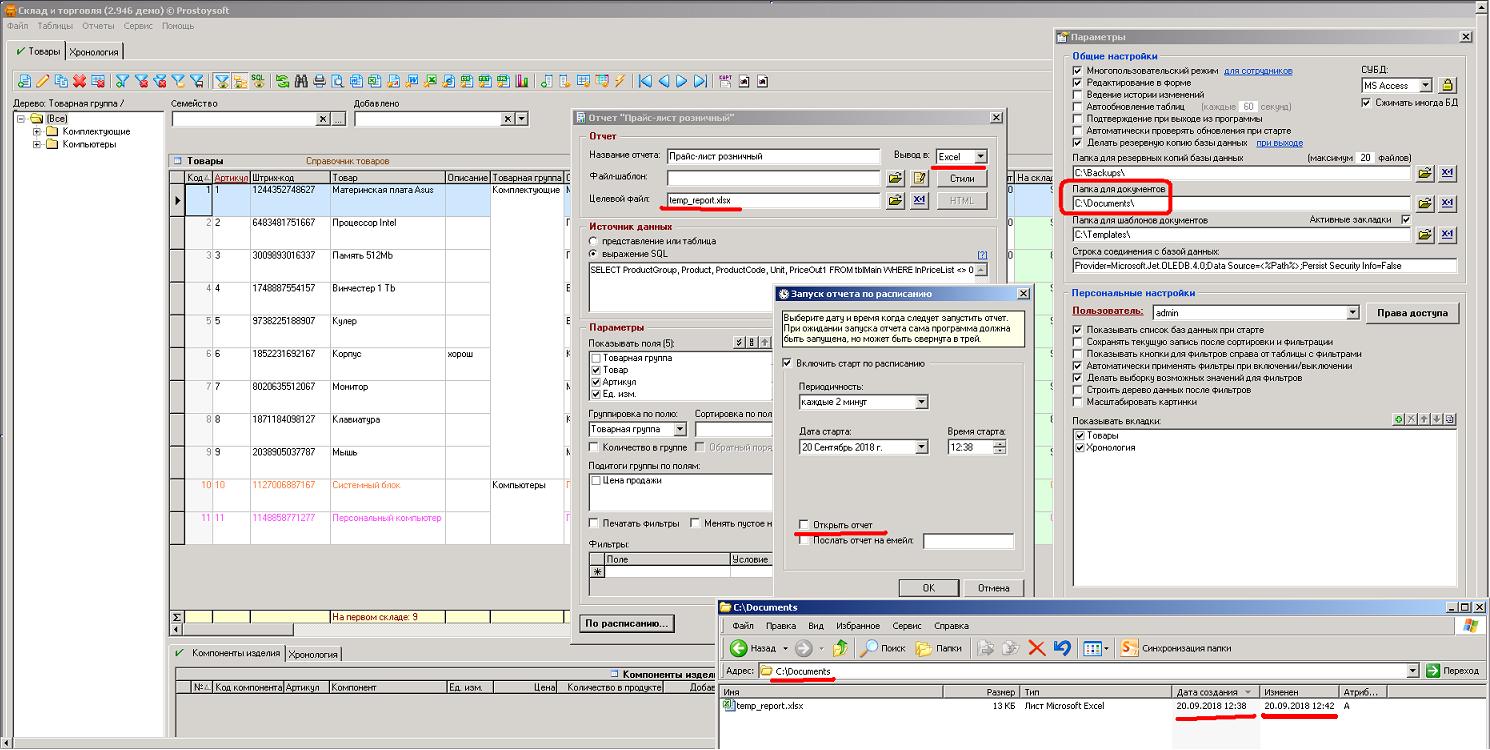Screen dimensions: 1490x750
Task: Click red X delete icon in Explorer toolbar
Action: (1036, 648)
